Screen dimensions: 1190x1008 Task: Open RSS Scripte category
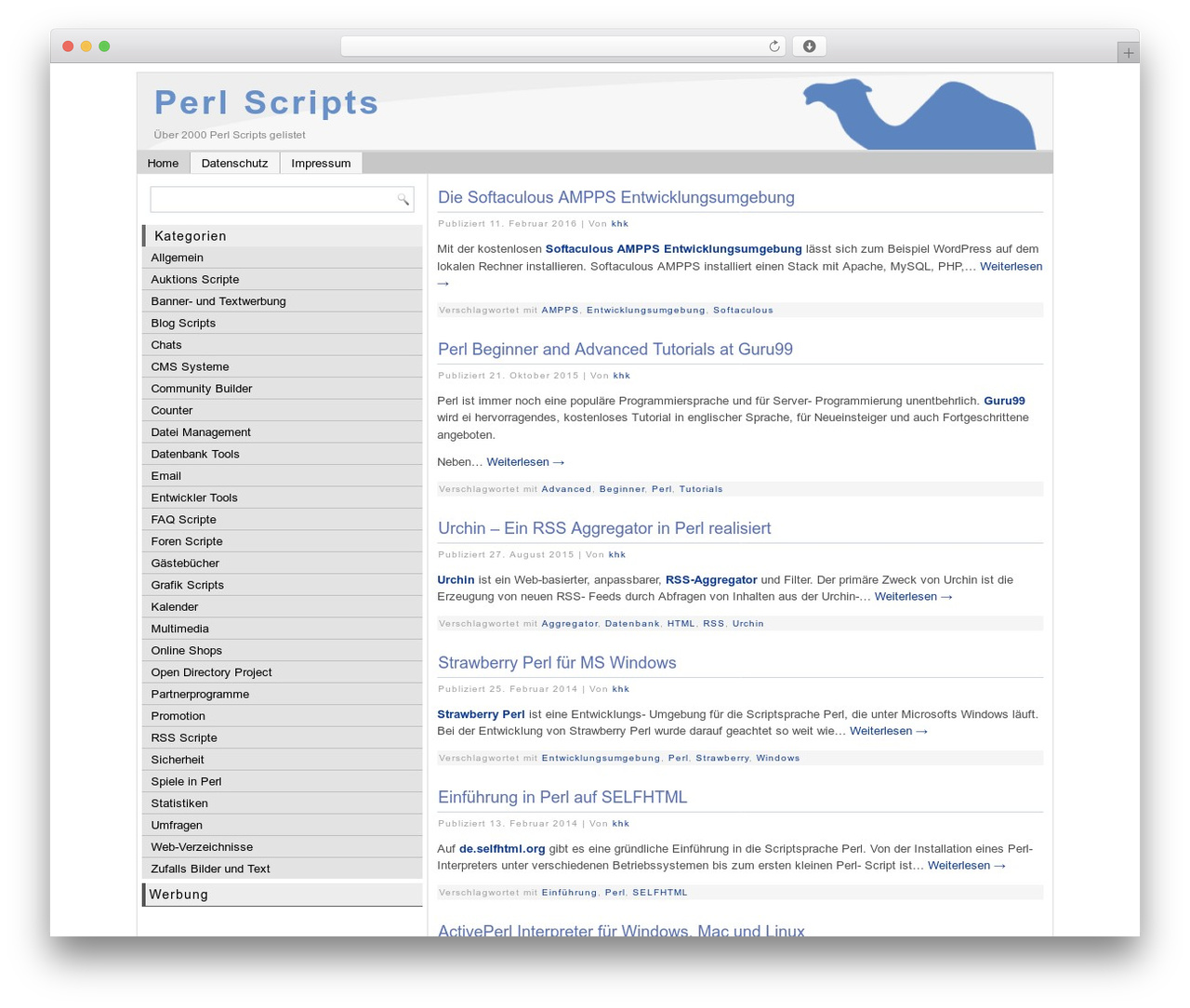pyautogui.click(x=283, y=738)
